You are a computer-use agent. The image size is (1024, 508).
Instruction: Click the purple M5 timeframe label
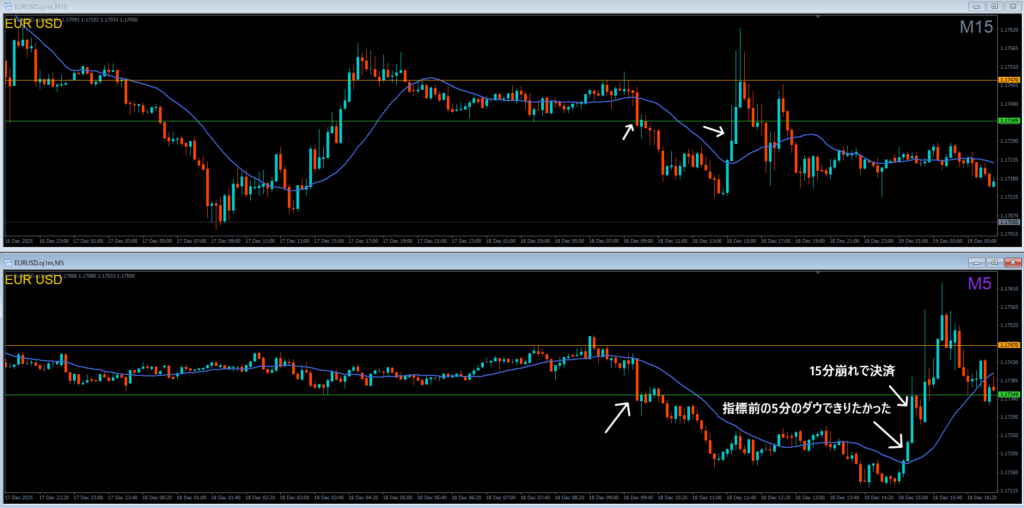click(982, 283)
